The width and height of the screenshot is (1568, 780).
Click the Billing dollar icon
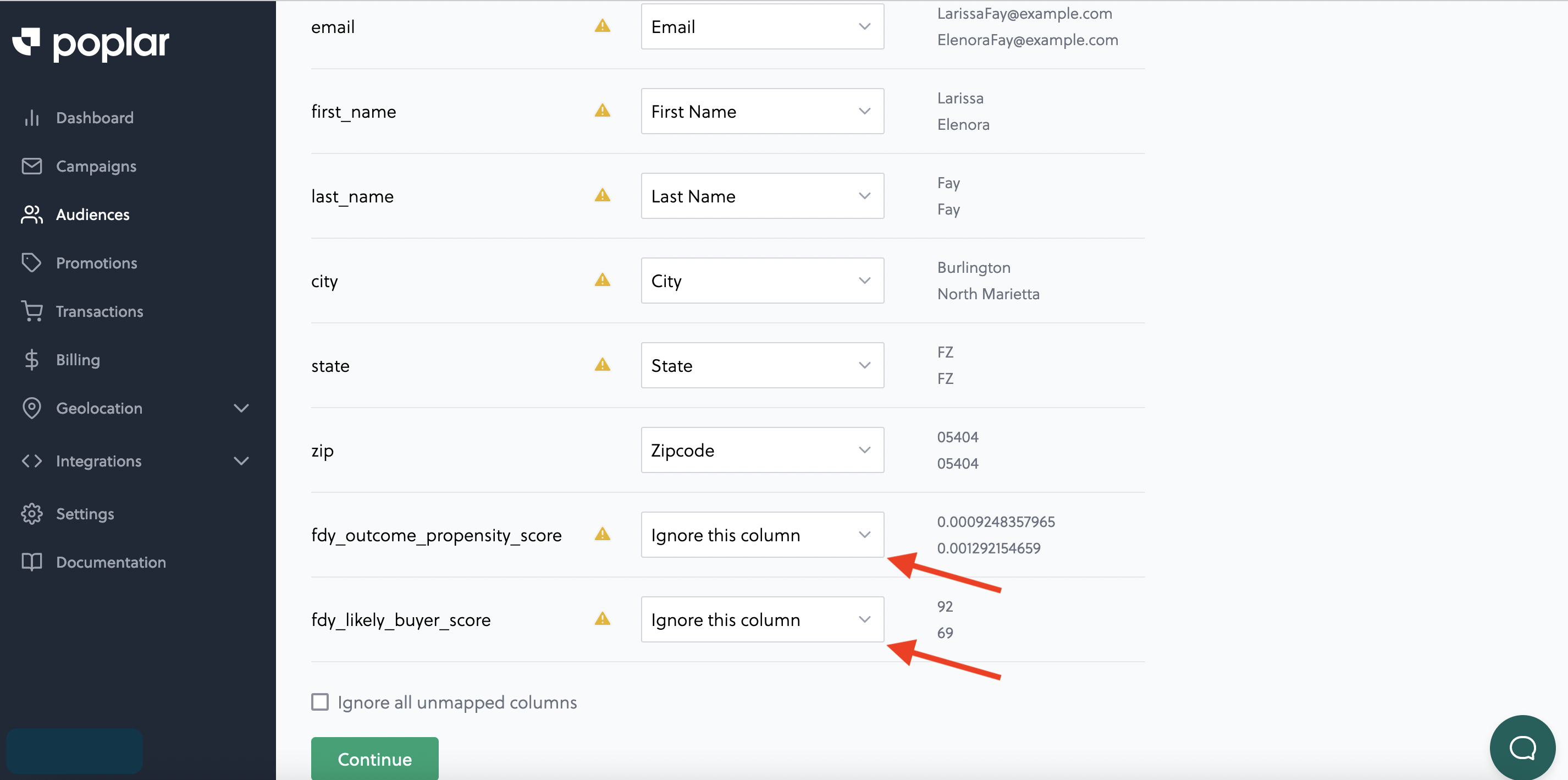32,359
